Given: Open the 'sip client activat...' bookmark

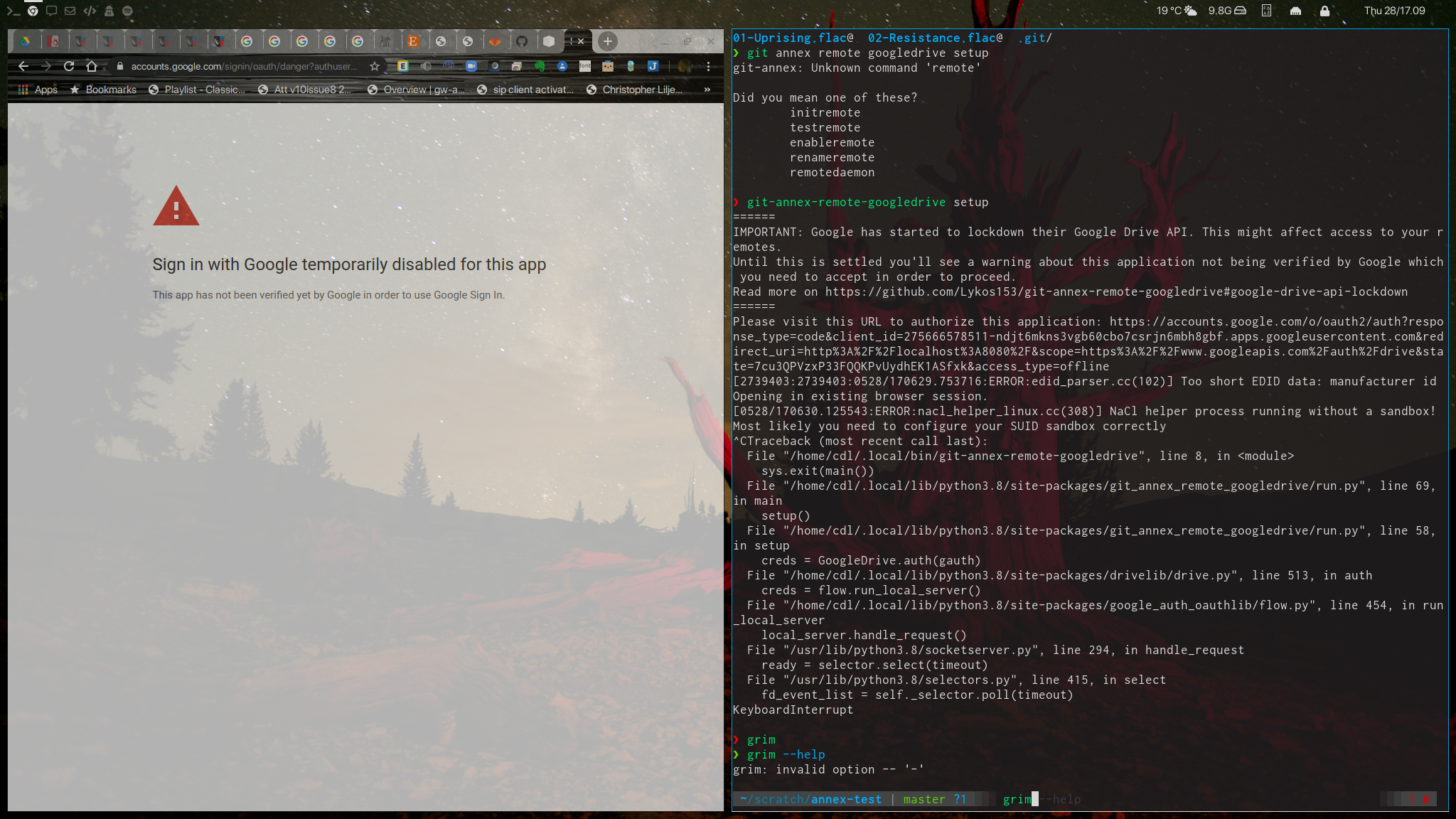Looking at the screenshot, I should point(525,90).
